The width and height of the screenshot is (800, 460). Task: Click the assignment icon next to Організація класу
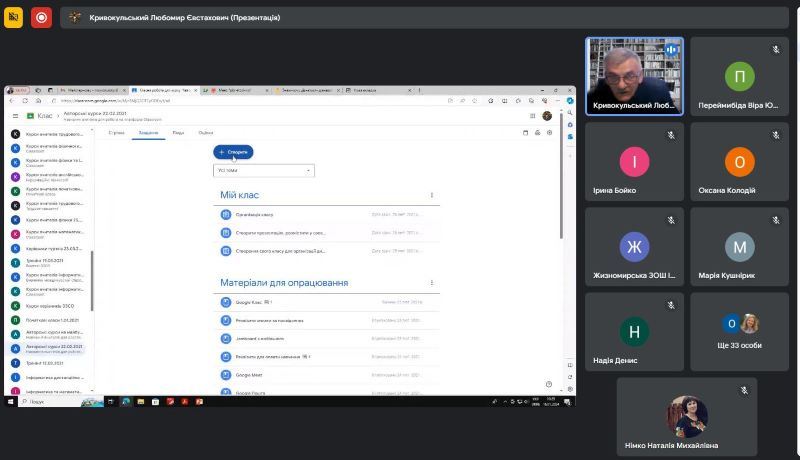point(226,215)
